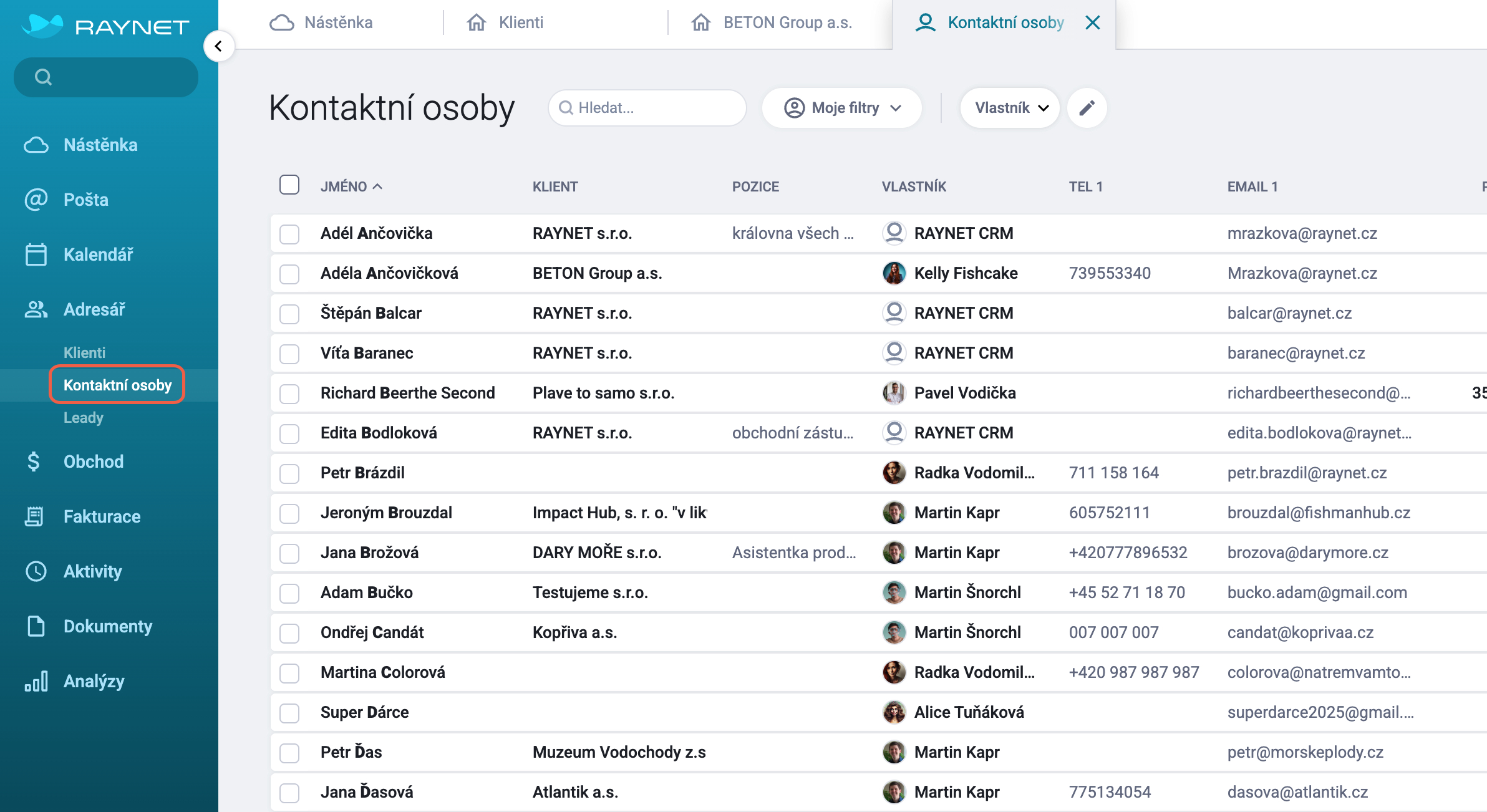Click Alice Tuňáková owner avatar

tap(894, 712)
